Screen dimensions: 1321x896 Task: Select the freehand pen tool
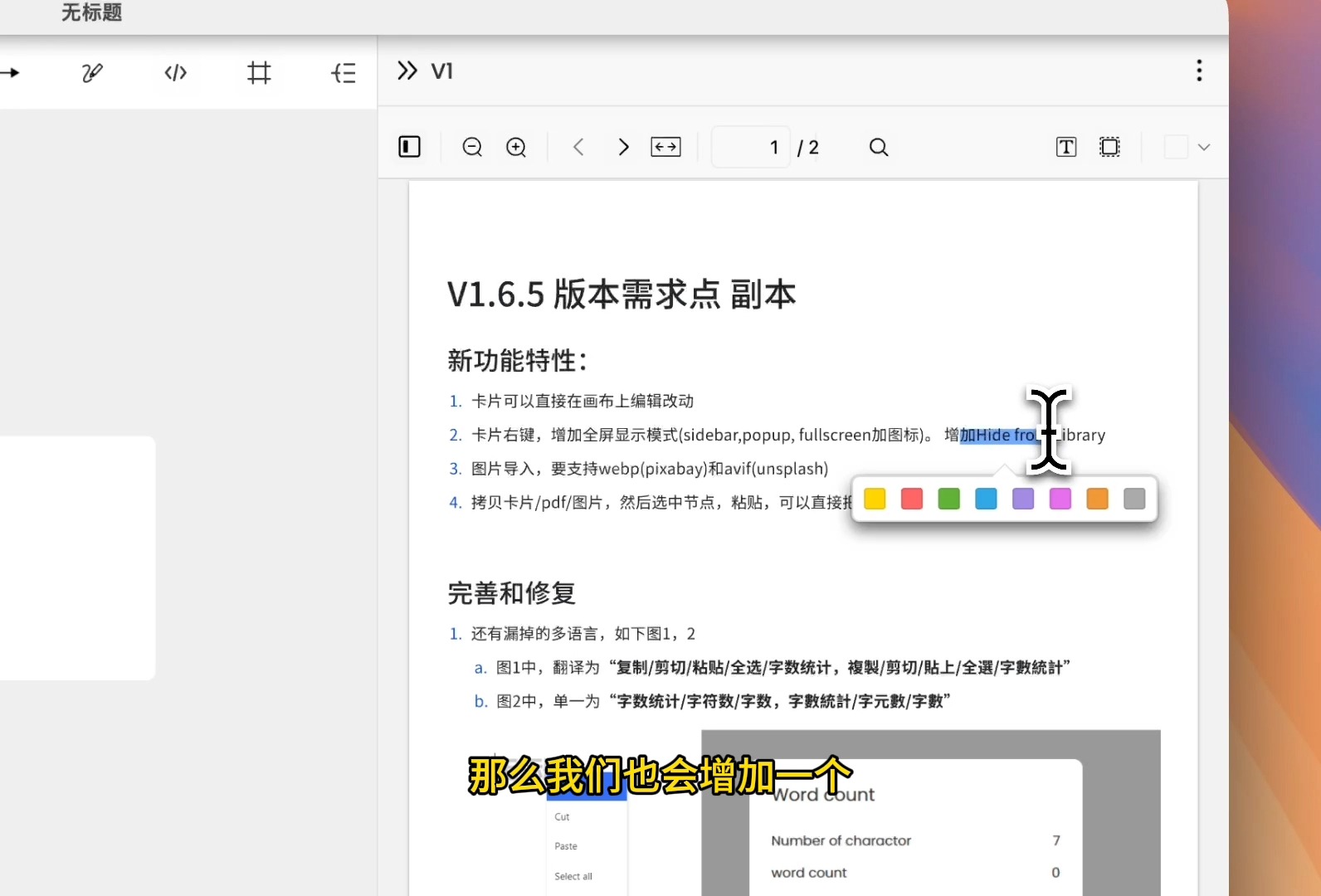click(92, 73)
